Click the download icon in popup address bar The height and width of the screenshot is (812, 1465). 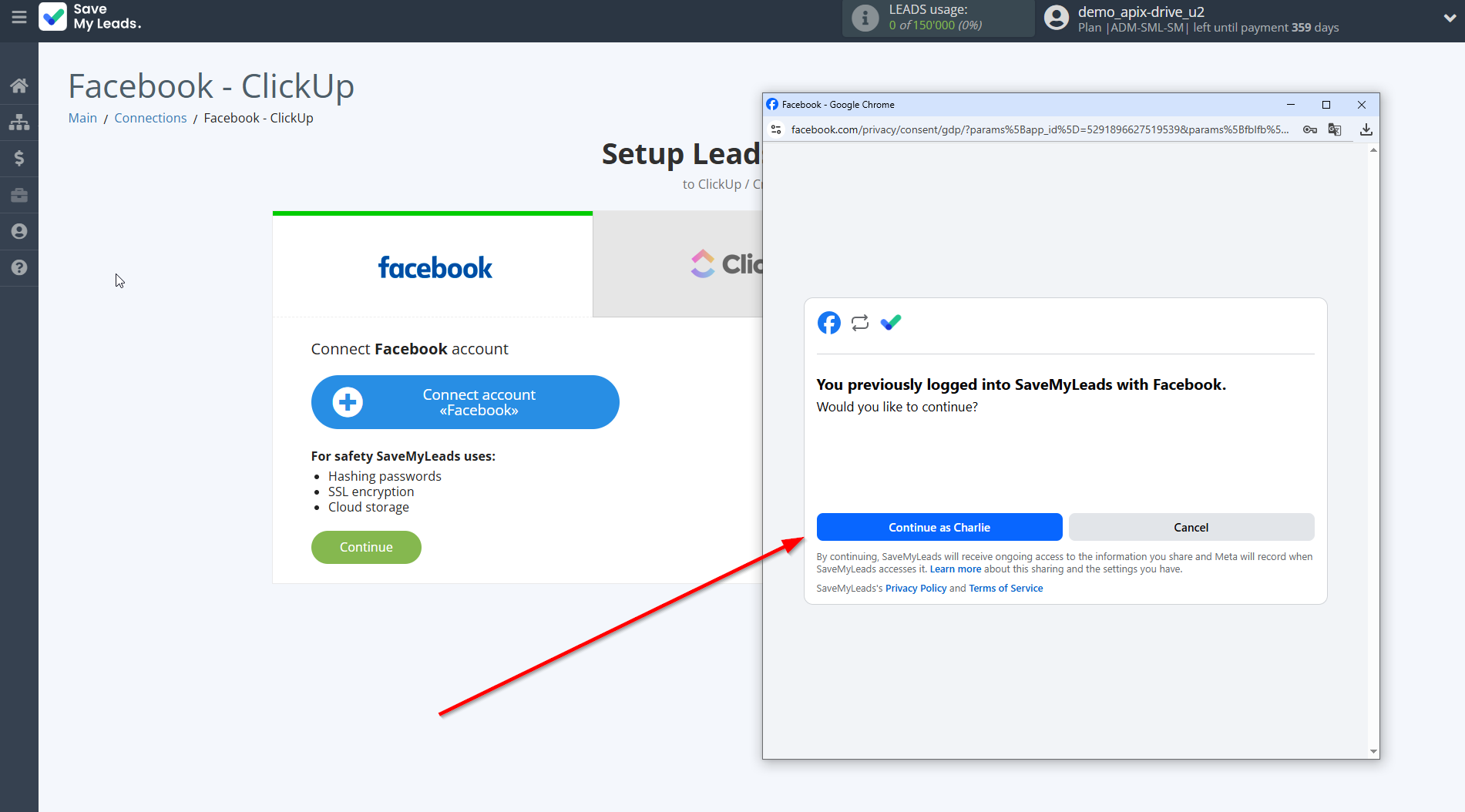coord(1366,129)
